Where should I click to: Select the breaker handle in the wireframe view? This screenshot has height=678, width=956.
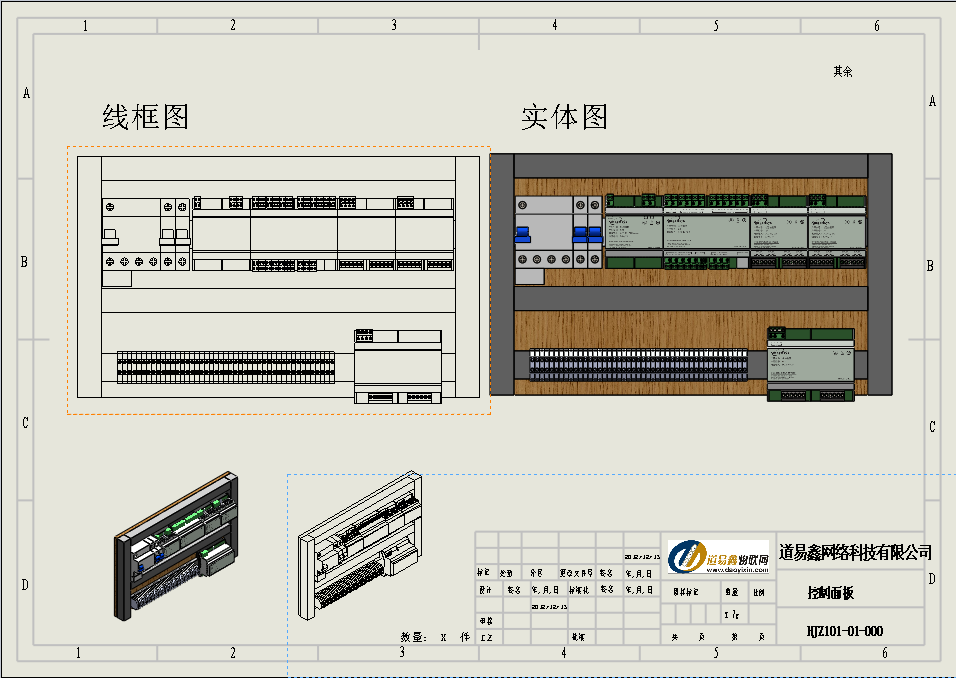tap(110, 237)
